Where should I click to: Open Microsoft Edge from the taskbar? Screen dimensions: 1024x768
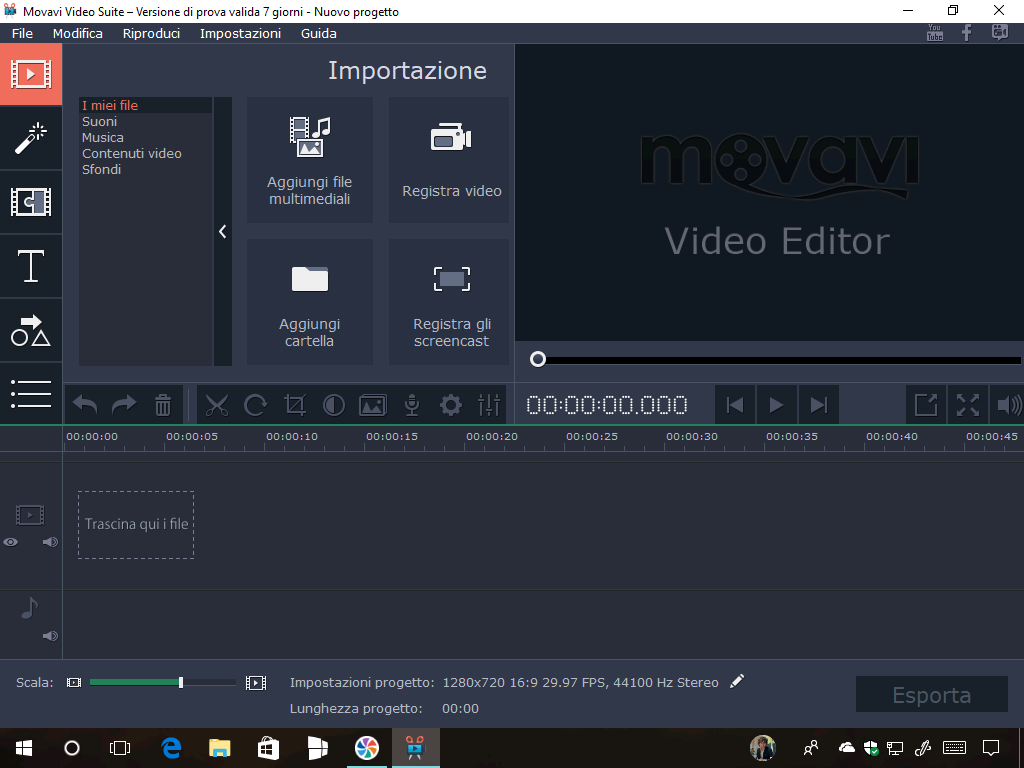[171, 748]
